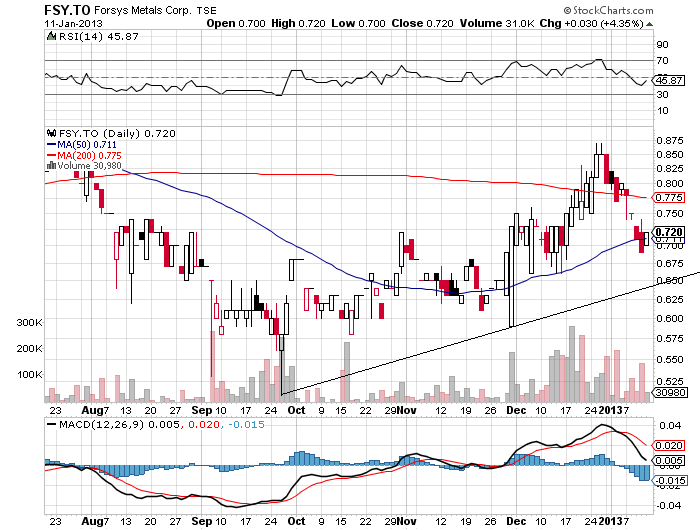Click the 11-Jan-2013 date label
This screenshot has height=530, width=700.
[x=73, y=24]
